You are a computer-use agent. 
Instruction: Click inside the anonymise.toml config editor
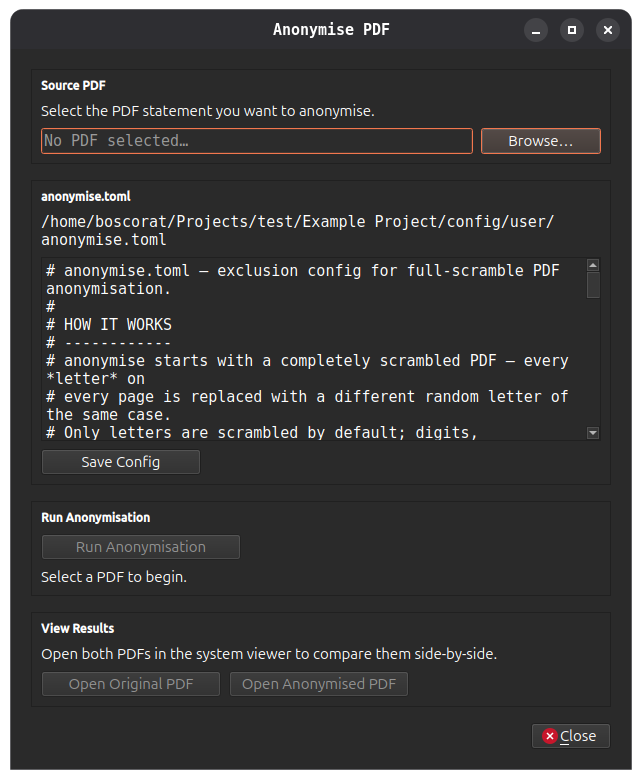pos(314,349)
